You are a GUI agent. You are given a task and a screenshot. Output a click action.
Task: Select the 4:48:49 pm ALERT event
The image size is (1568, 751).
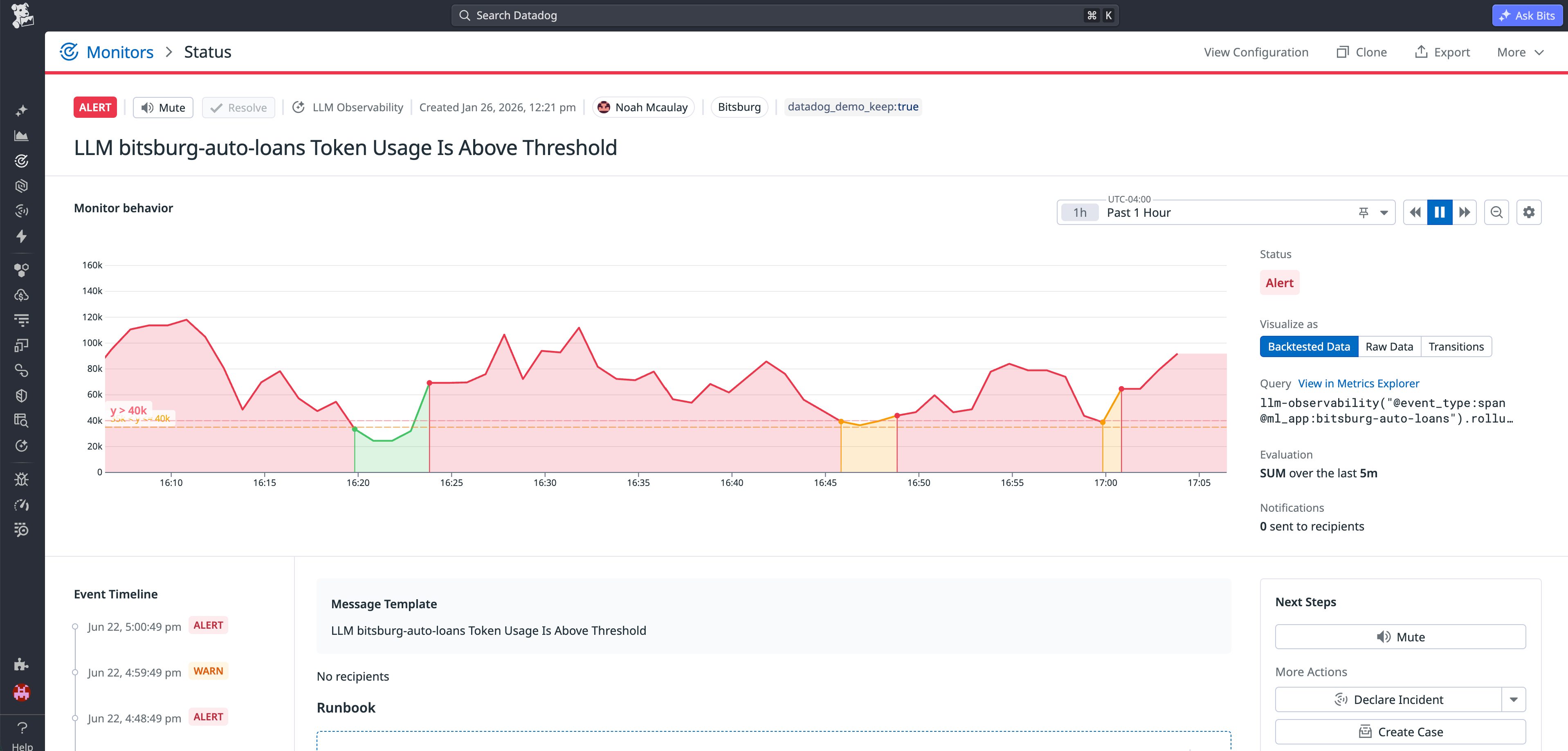click(157, 717)
